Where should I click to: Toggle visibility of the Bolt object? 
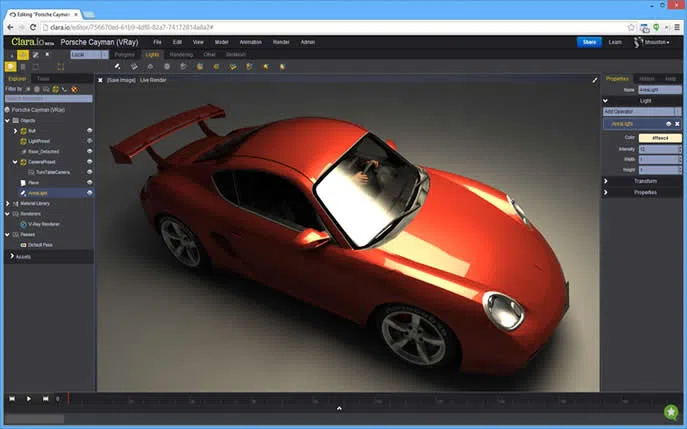tap(89, 131)
